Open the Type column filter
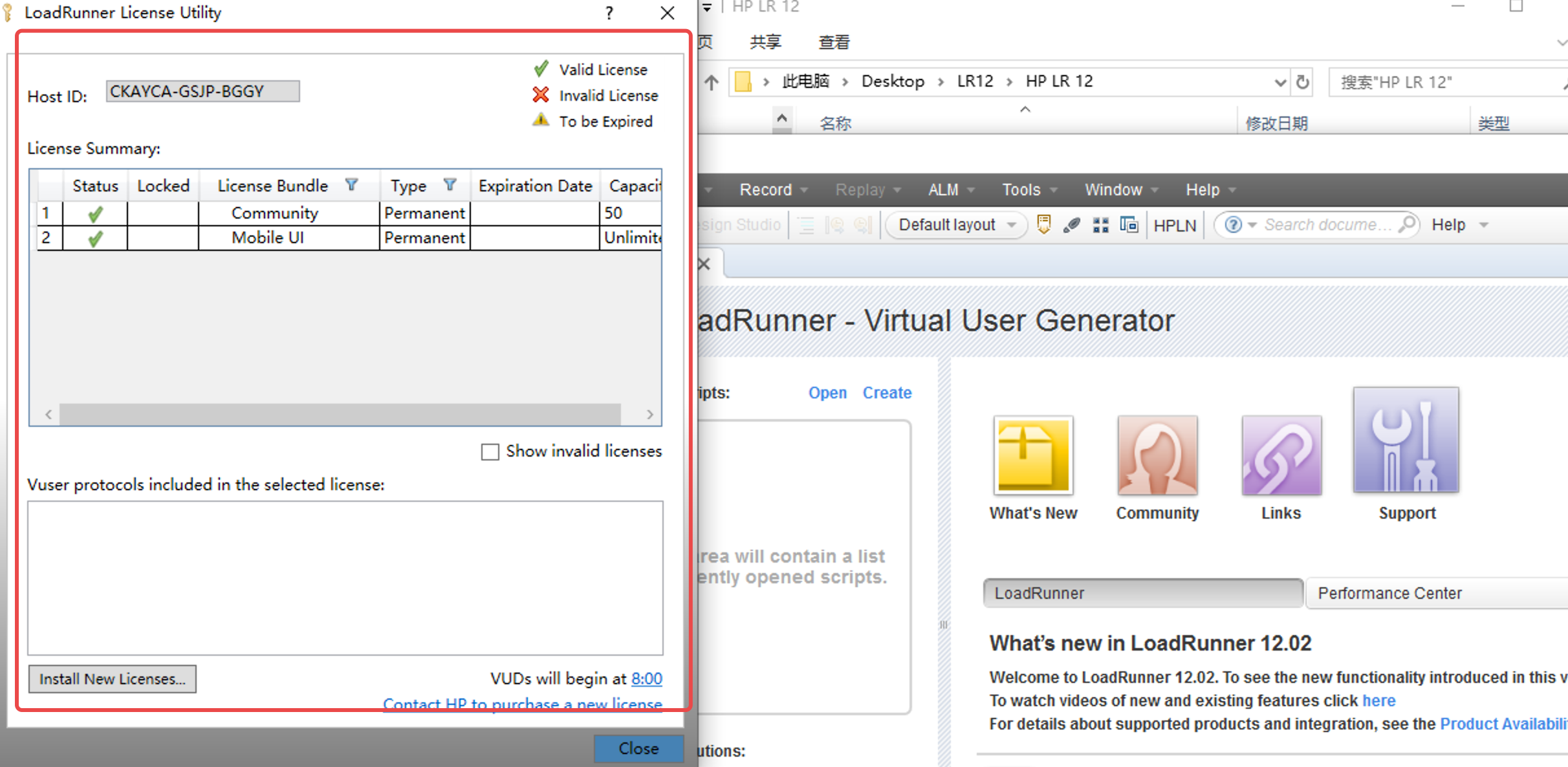Viewport: 1568px width, 767px height. (451, 185)
